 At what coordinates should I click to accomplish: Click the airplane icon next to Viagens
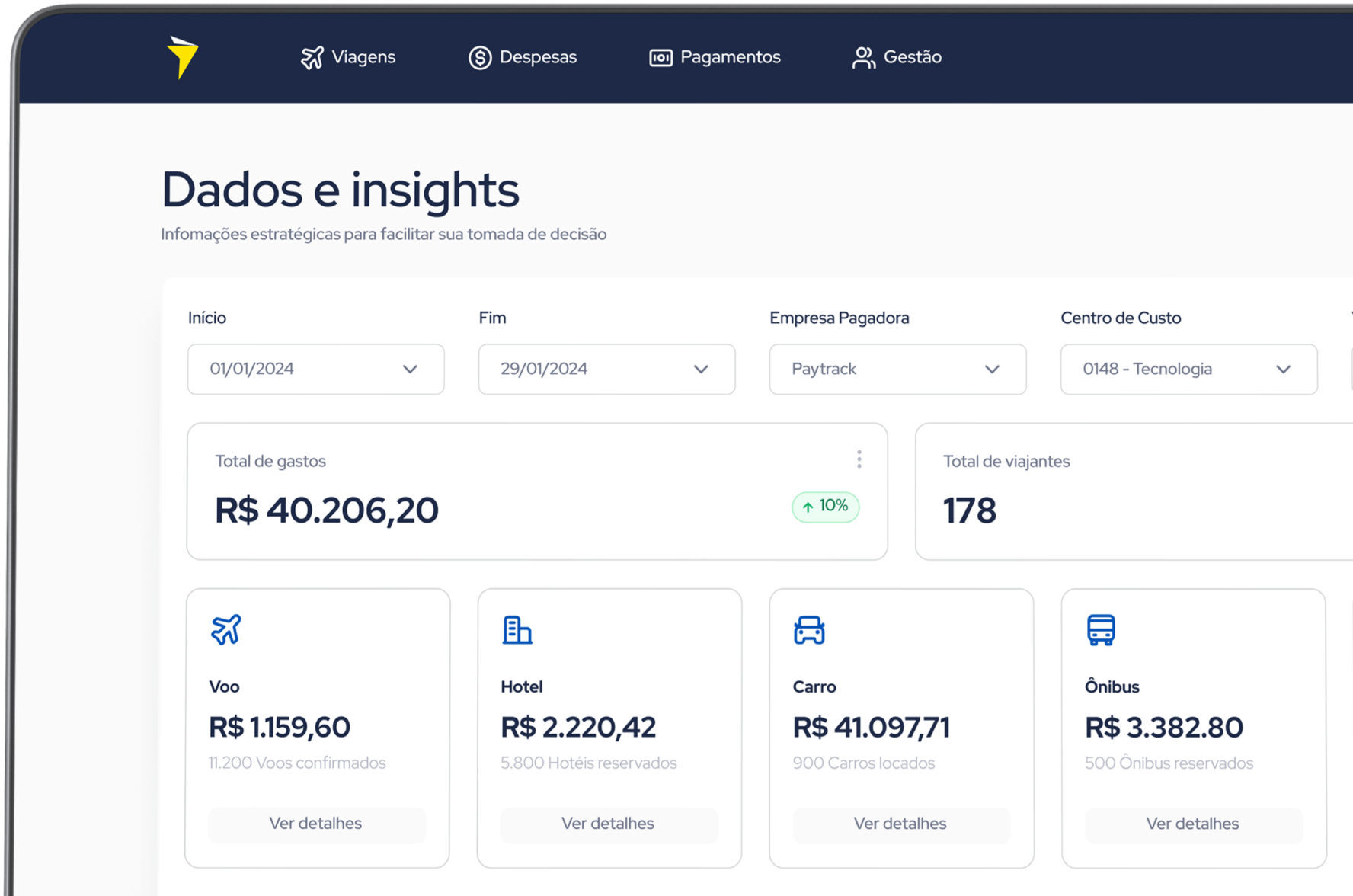pyautogui.click(x=312, y=57)
